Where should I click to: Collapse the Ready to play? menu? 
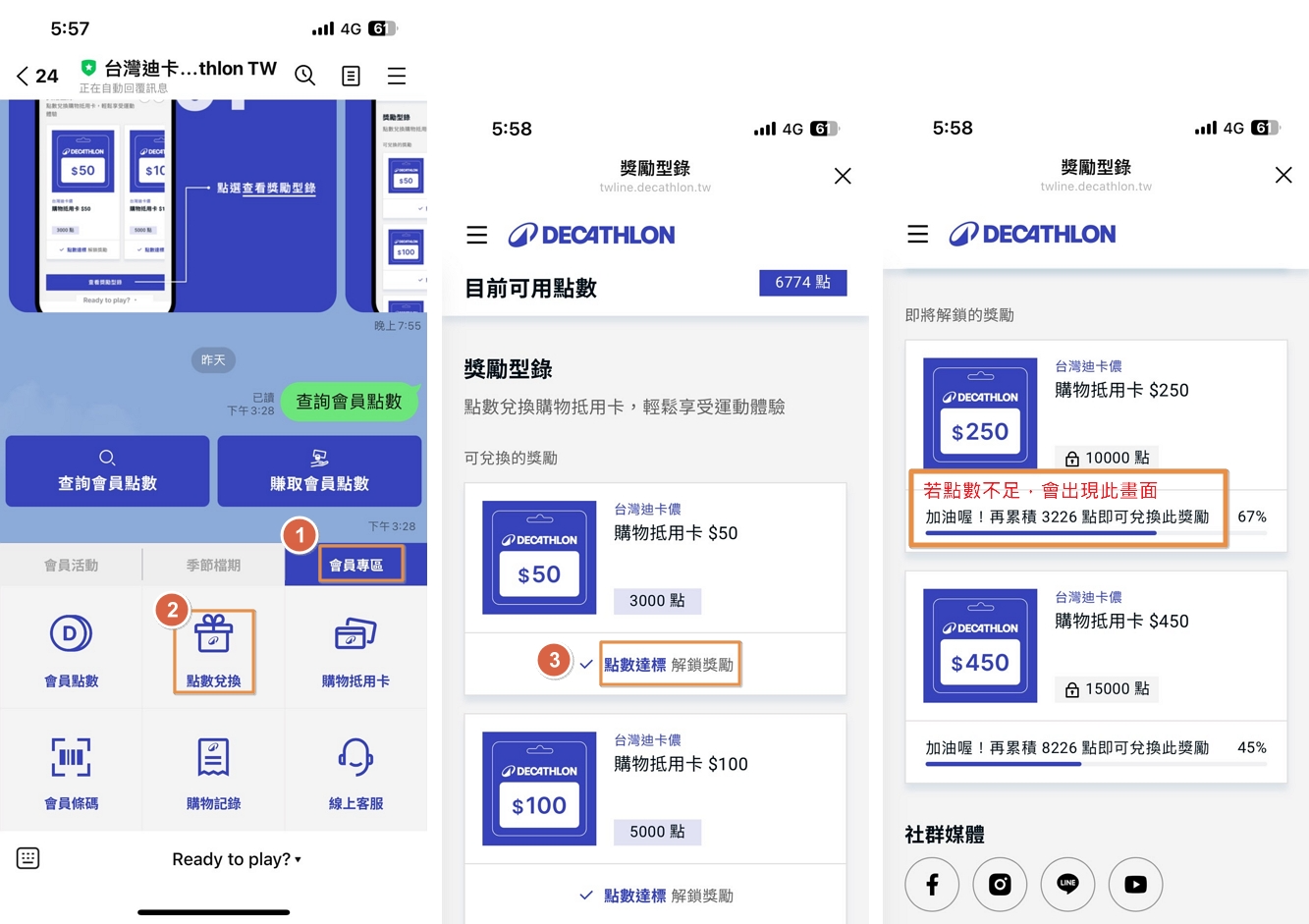236,859
